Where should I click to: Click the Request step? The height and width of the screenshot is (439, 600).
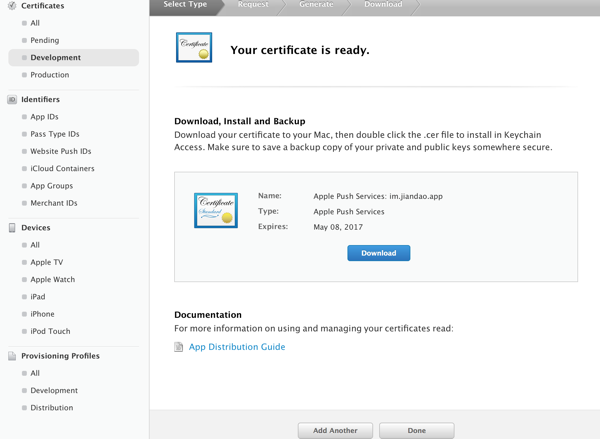point(253,5)
